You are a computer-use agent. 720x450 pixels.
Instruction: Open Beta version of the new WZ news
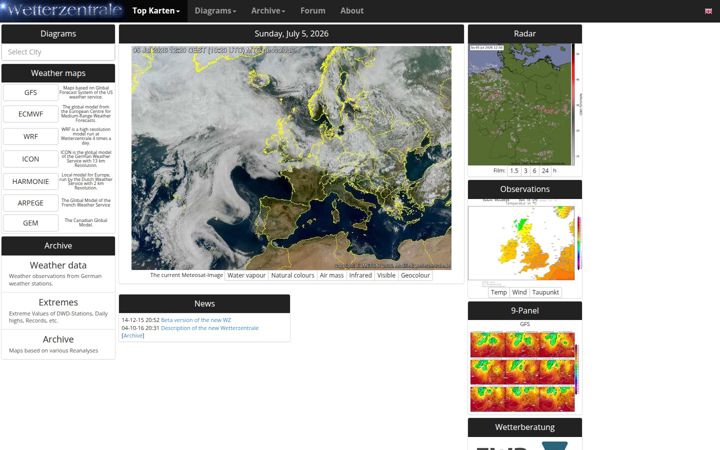coord(196,320)
